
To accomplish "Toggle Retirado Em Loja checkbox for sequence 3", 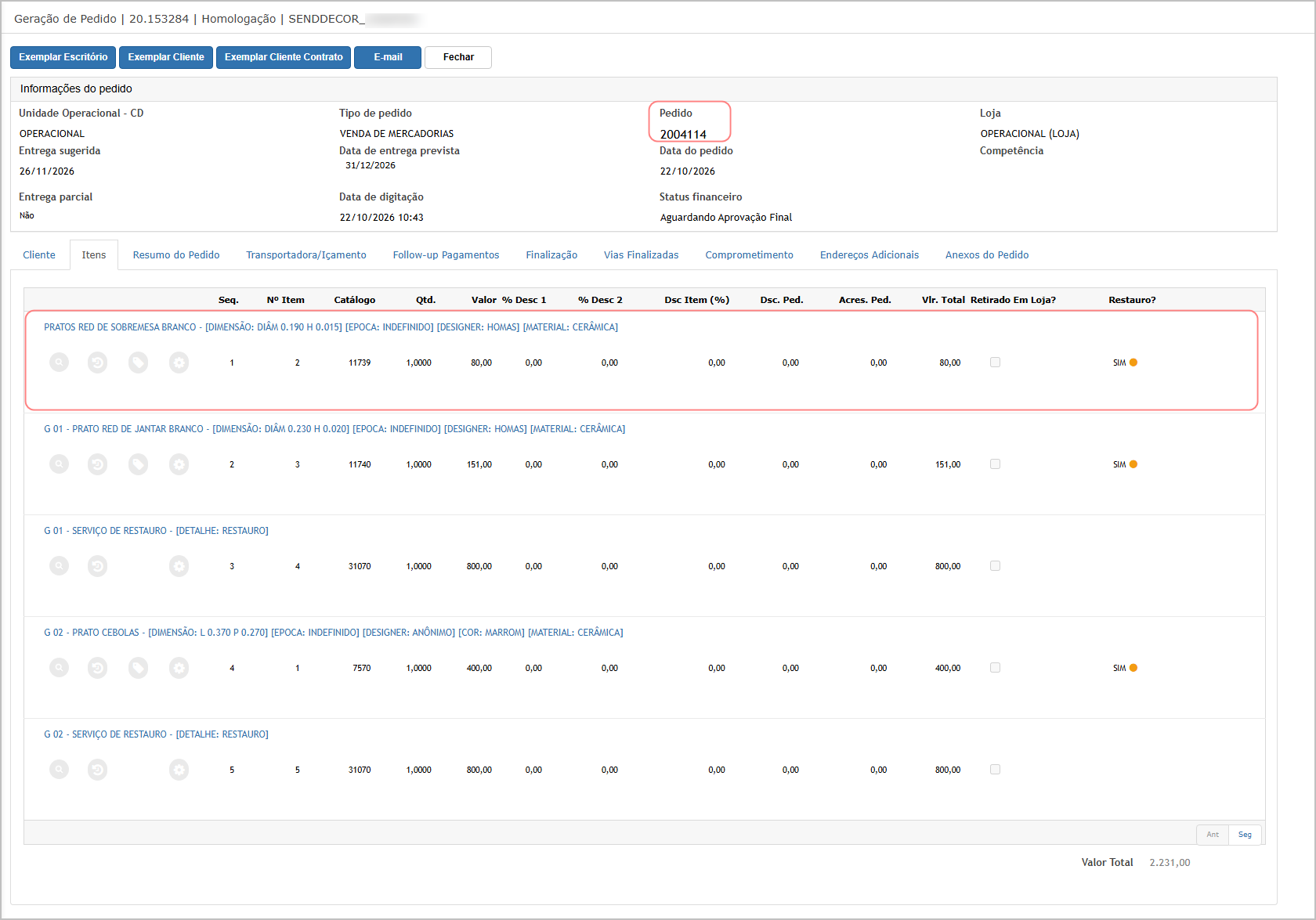I will click(995, 566).
